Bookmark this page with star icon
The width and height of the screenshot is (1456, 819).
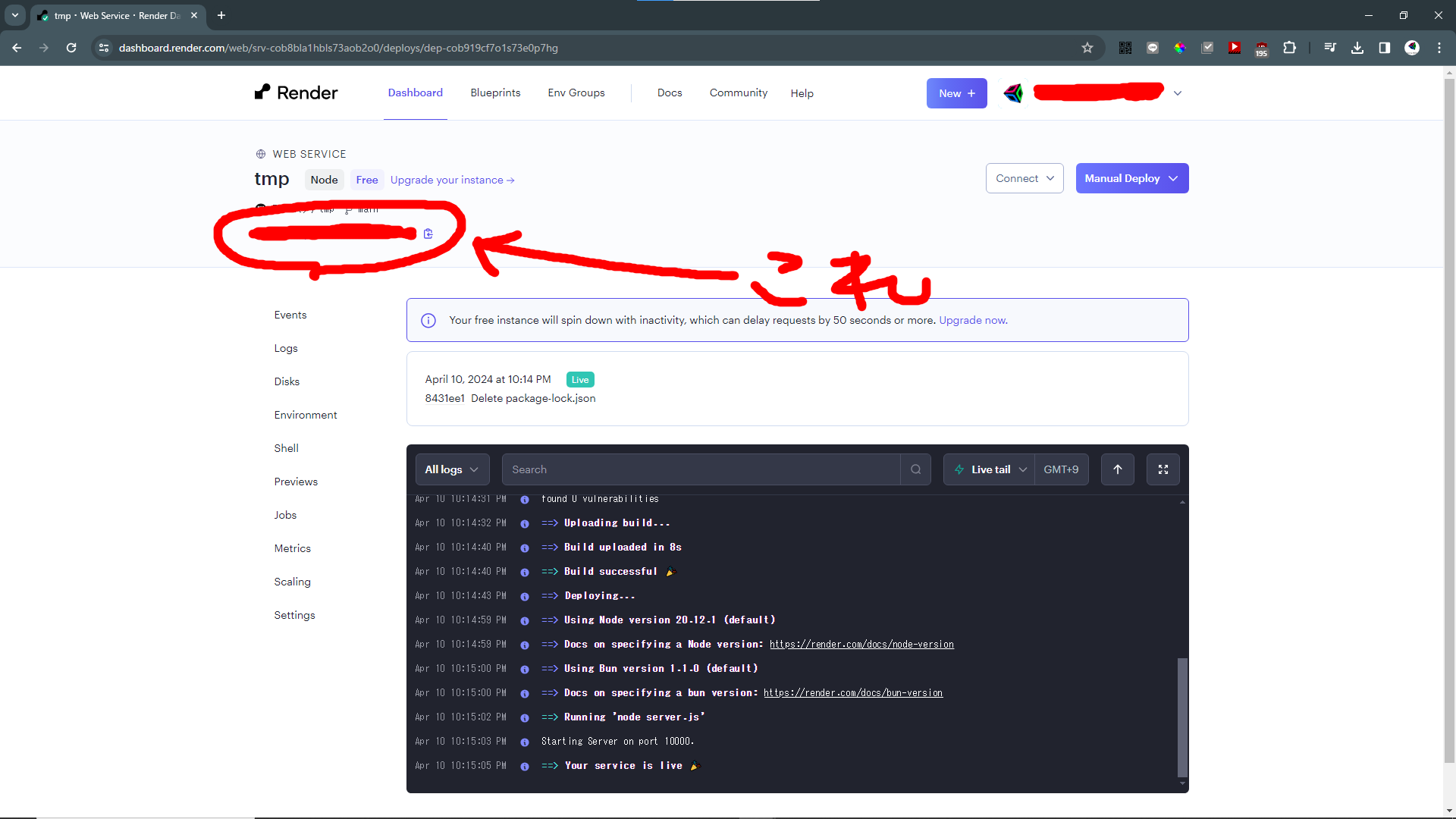pos(1087,48)
